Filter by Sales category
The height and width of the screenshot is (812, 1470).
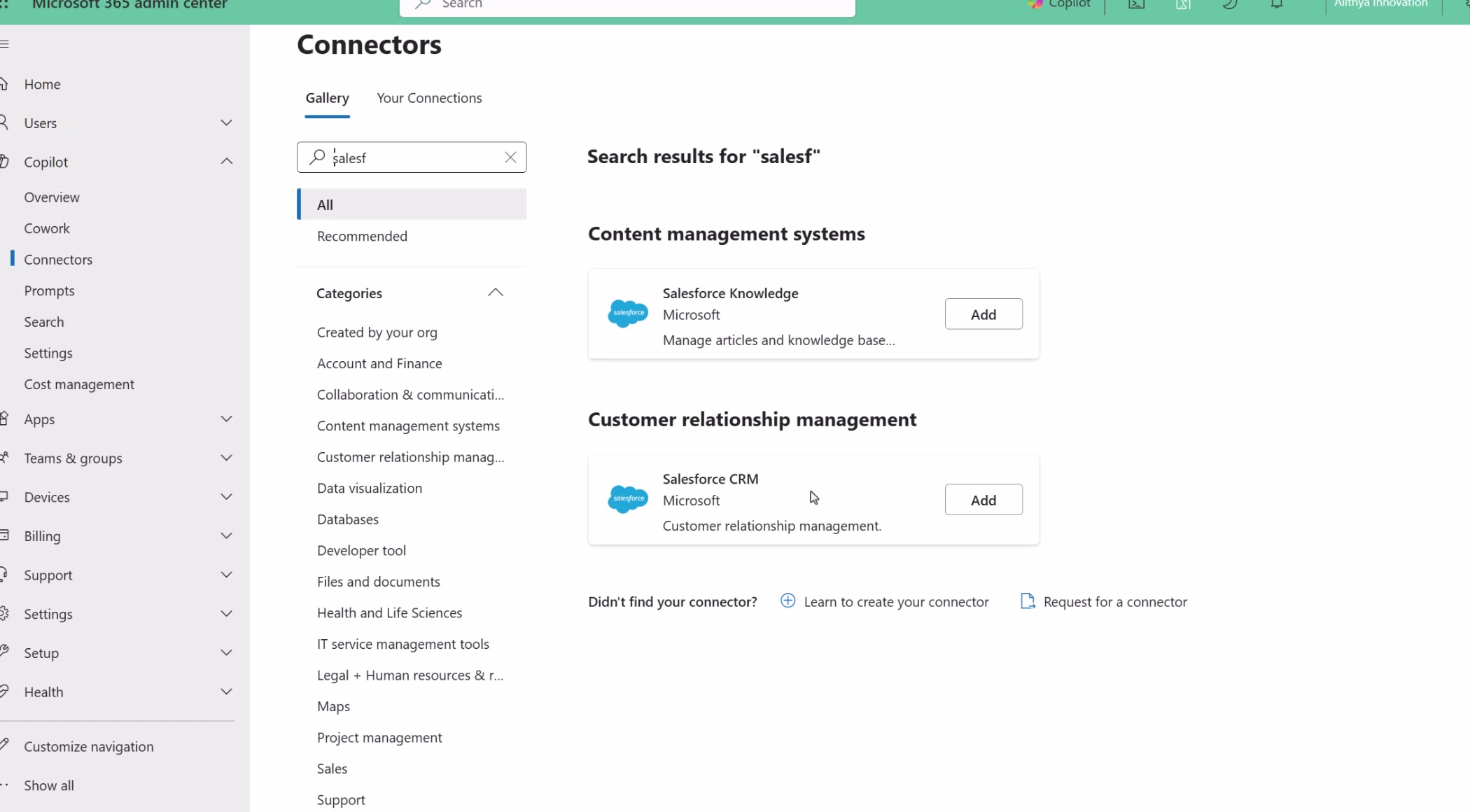[332, 769]
